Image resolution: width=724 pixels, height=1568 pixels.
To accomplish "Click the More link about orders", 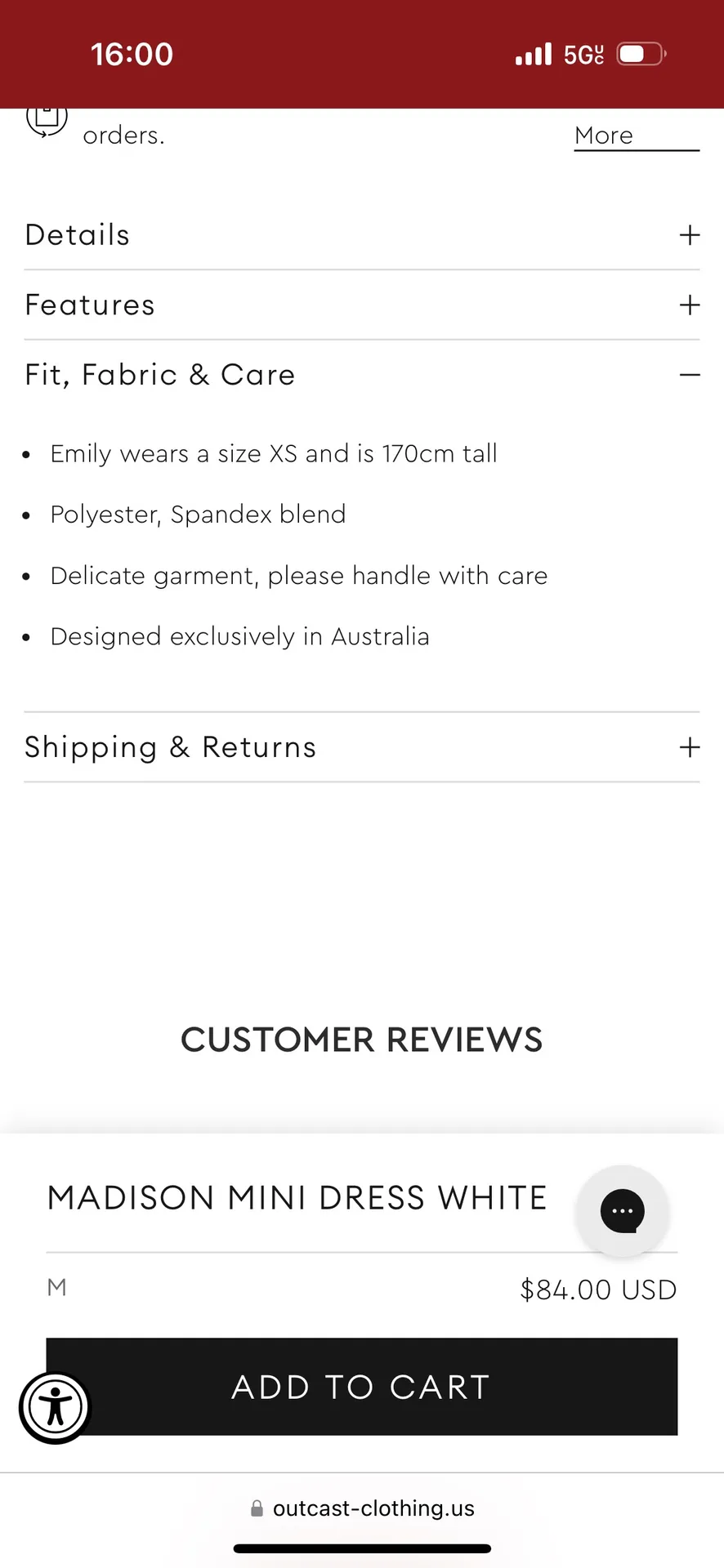I will coord(603,136).
